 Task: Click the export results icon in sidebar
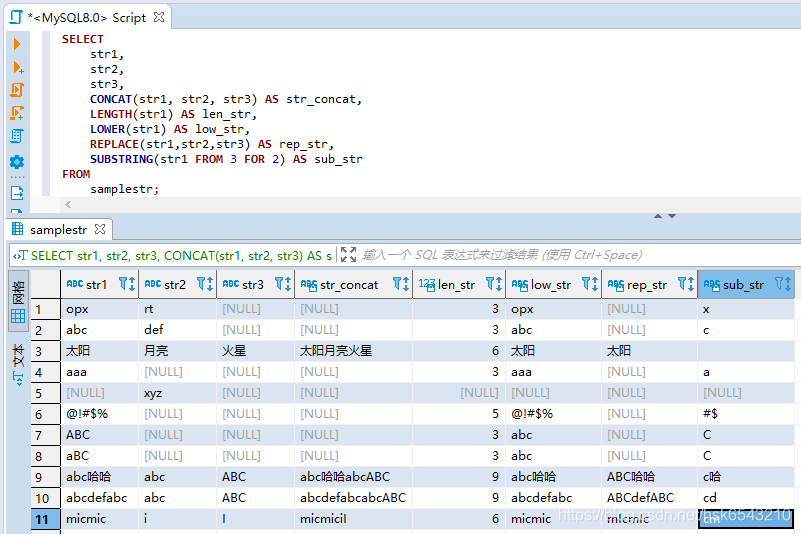tap(17, 193)
